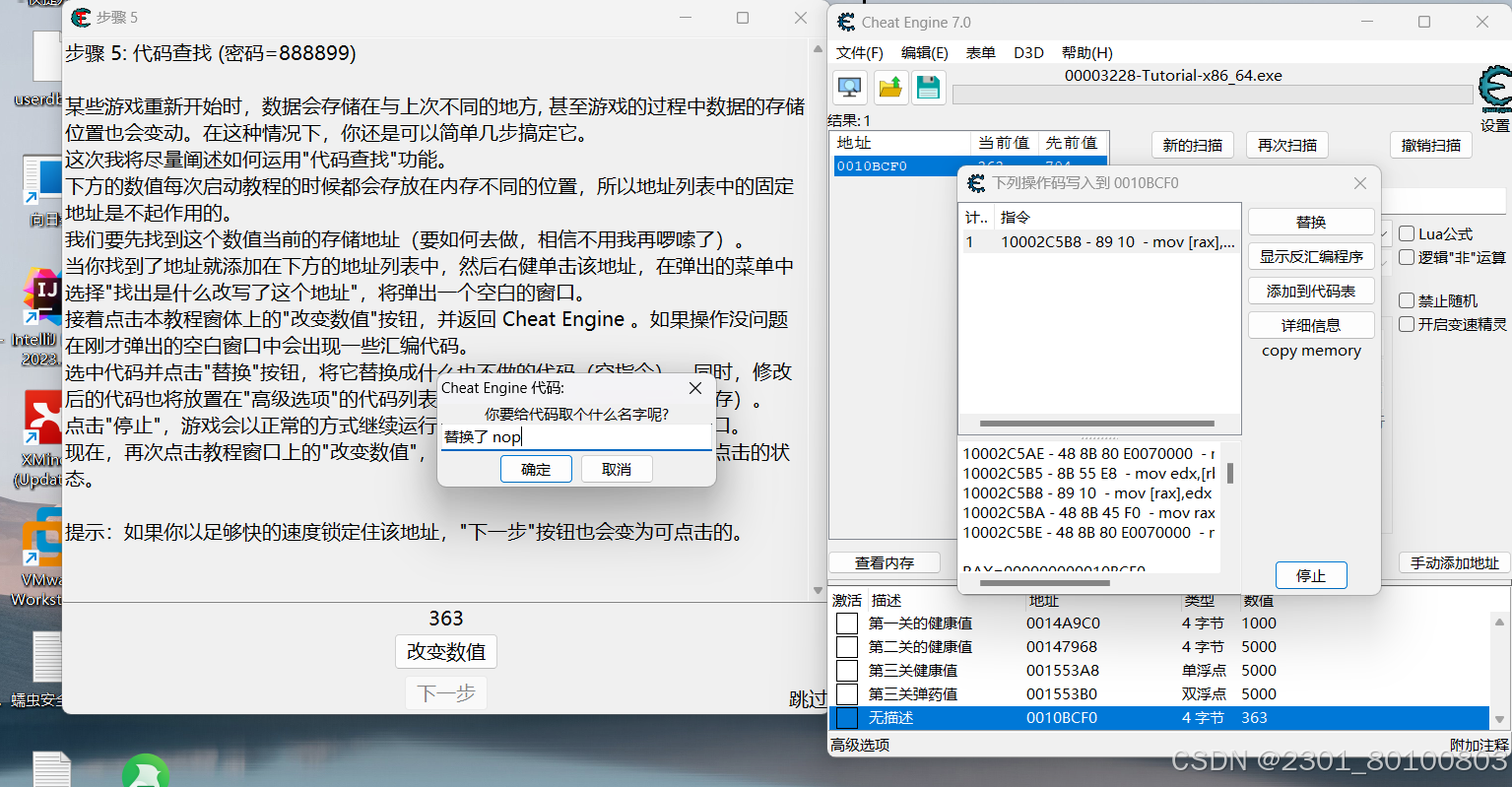Image resolution: width=1512 pixels, height=787 pixels.
Task: Click the code name input field
Action: click(576, 437)
